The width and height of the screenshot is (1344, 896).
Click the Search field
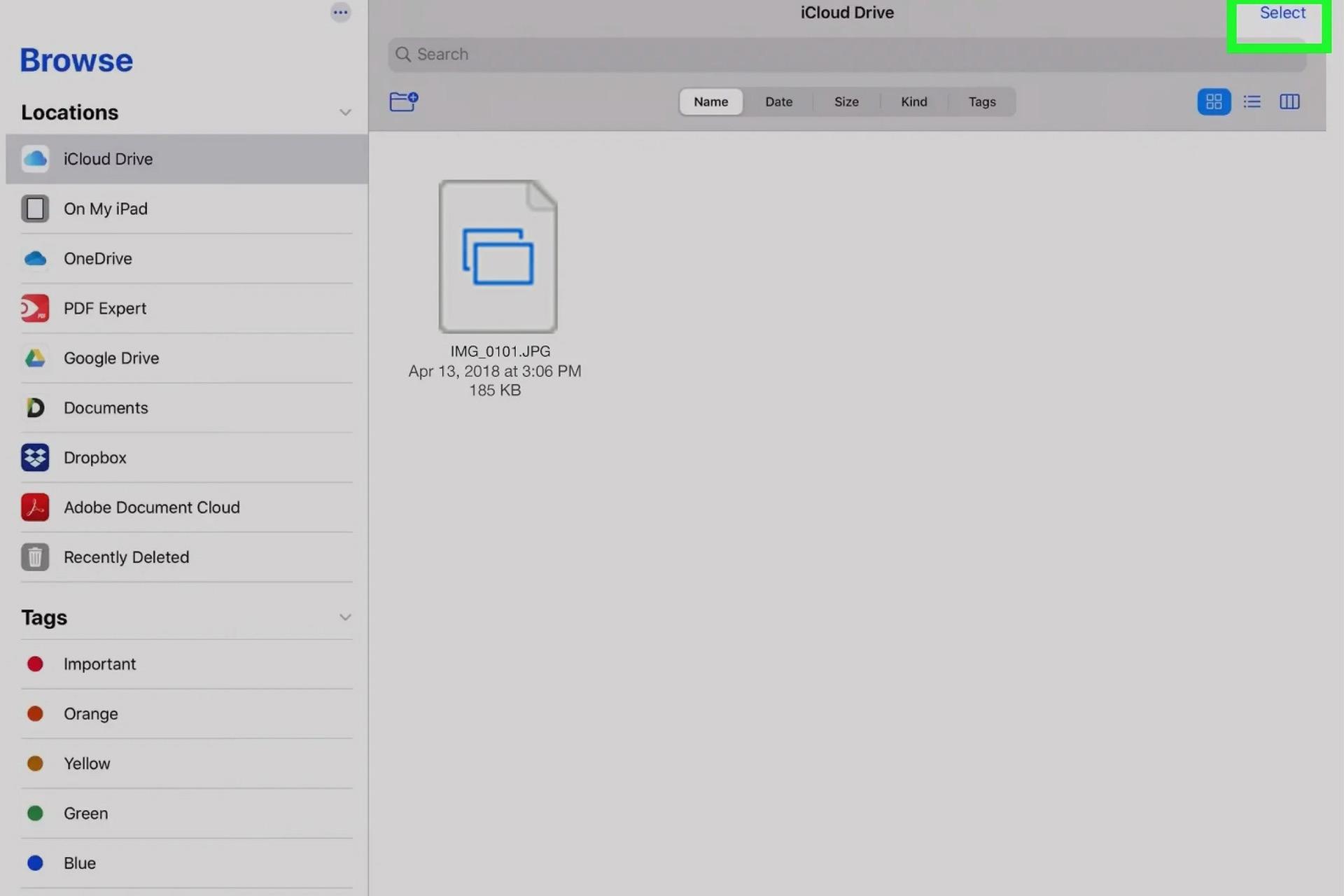pos(846,55)
